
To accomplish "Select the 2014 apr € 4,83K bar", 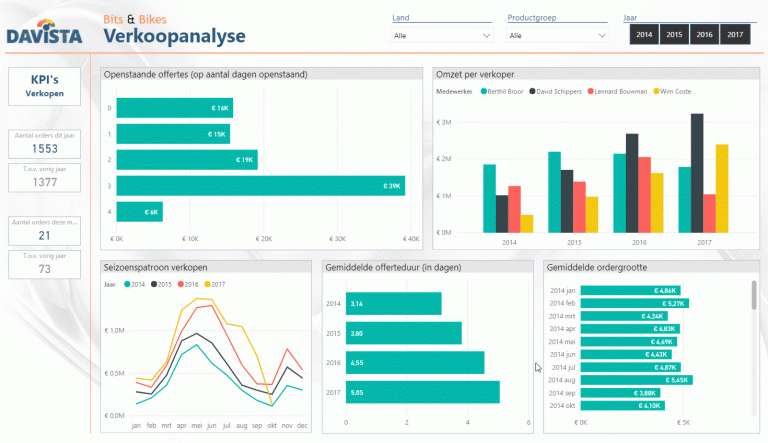I will pyautogui.click(x=630, y=329).
